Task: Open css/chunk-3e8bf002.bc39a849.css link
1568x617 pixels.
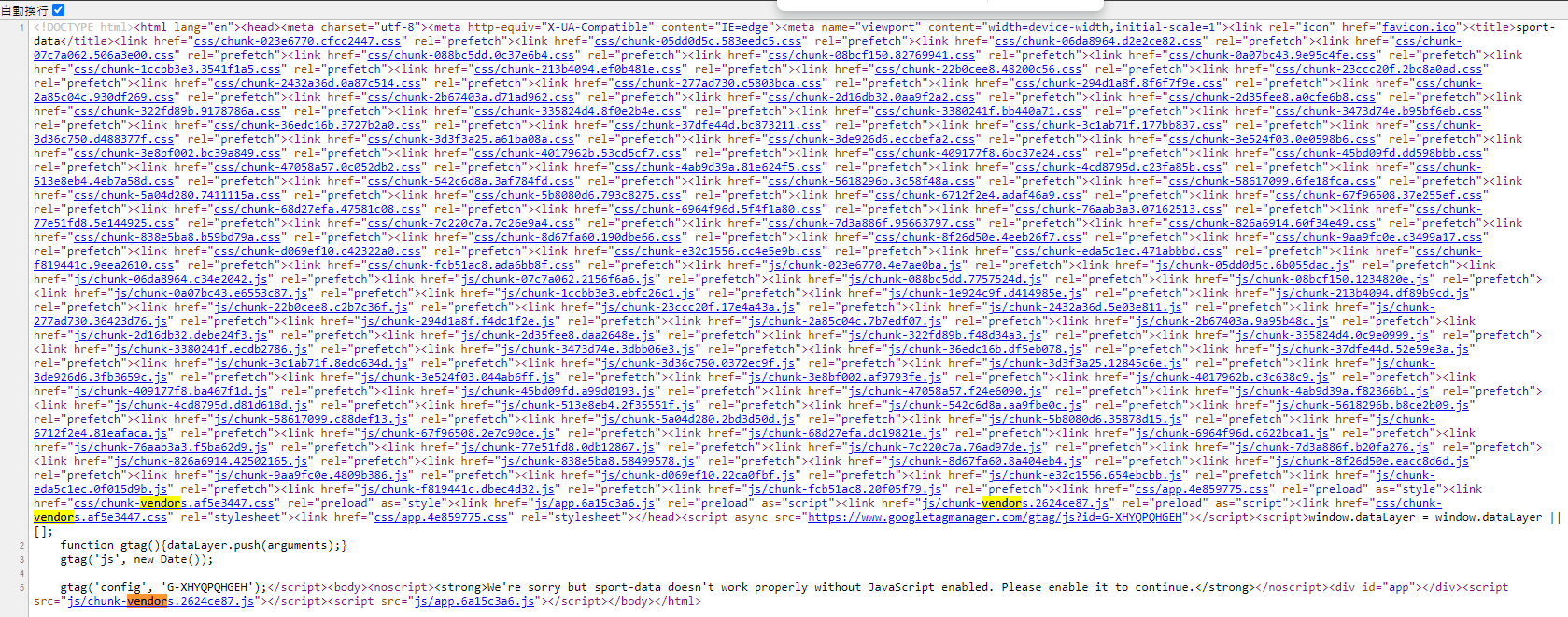Action: click(x=177, y=153)
